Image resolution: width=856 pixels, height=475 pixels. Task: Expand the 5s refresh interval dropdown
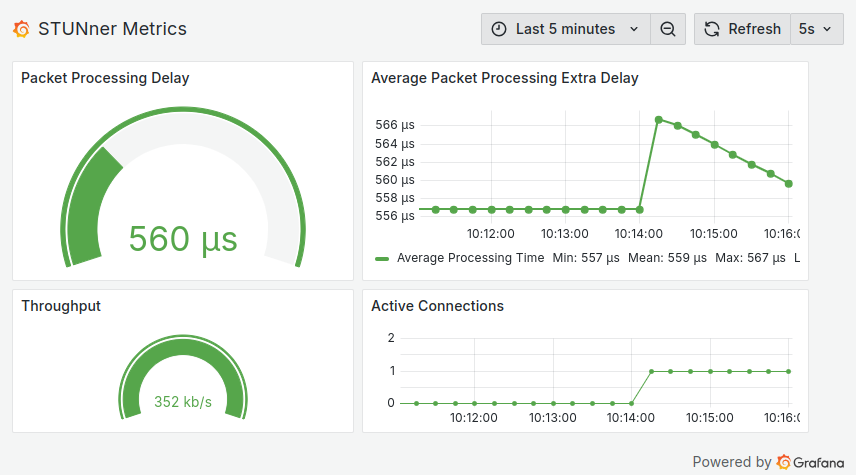tap(815, 29)
